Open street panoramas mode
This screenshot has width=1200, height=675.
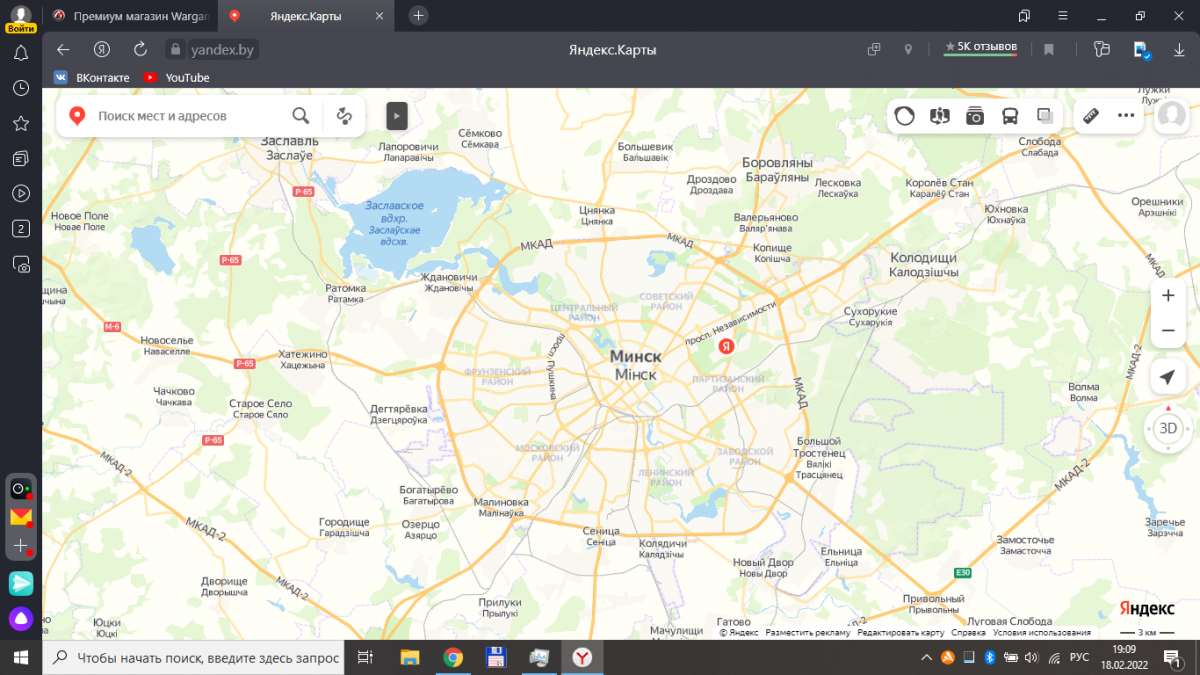(939, 116)
